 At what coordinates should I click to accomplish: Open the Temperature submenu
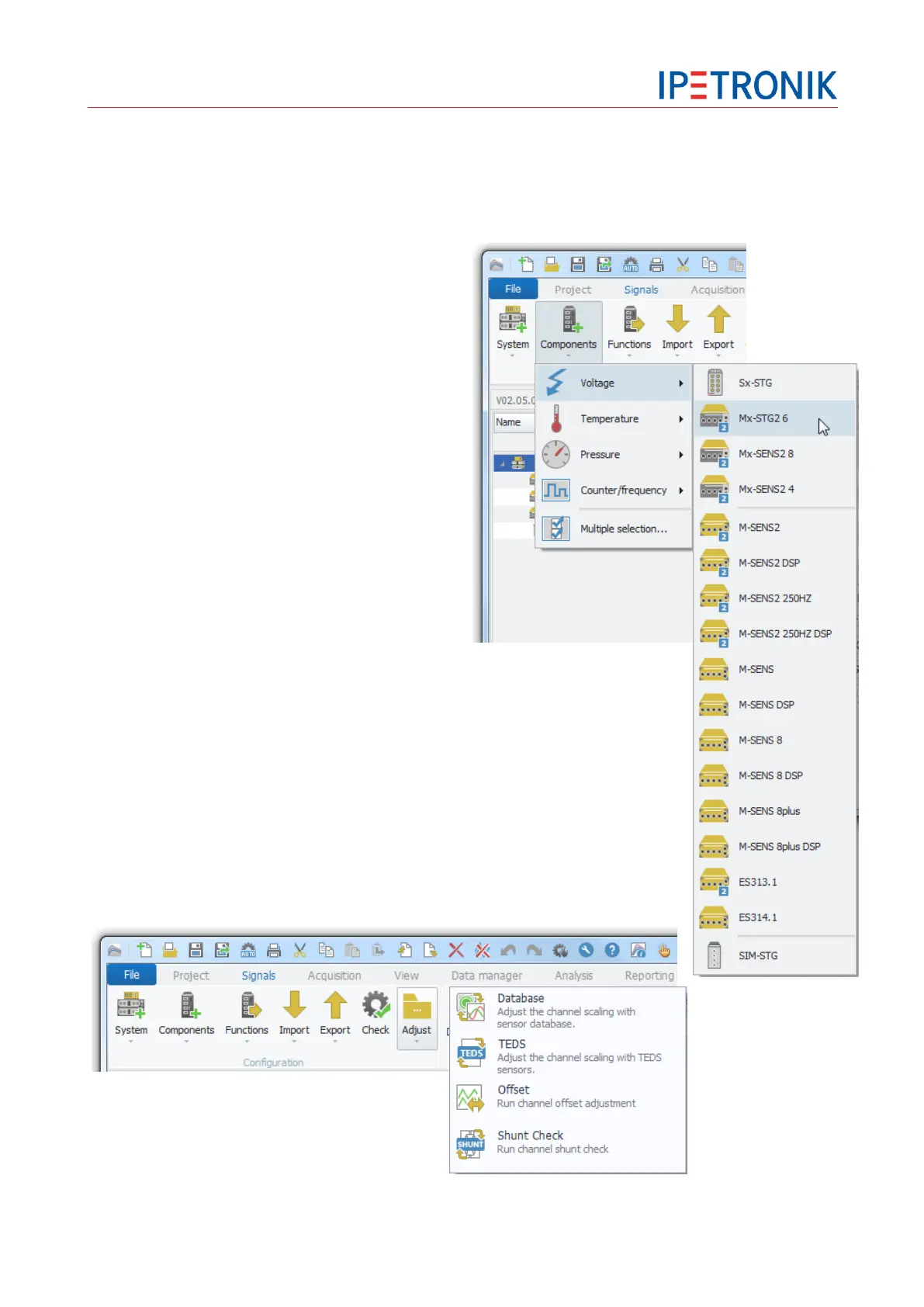614,418
